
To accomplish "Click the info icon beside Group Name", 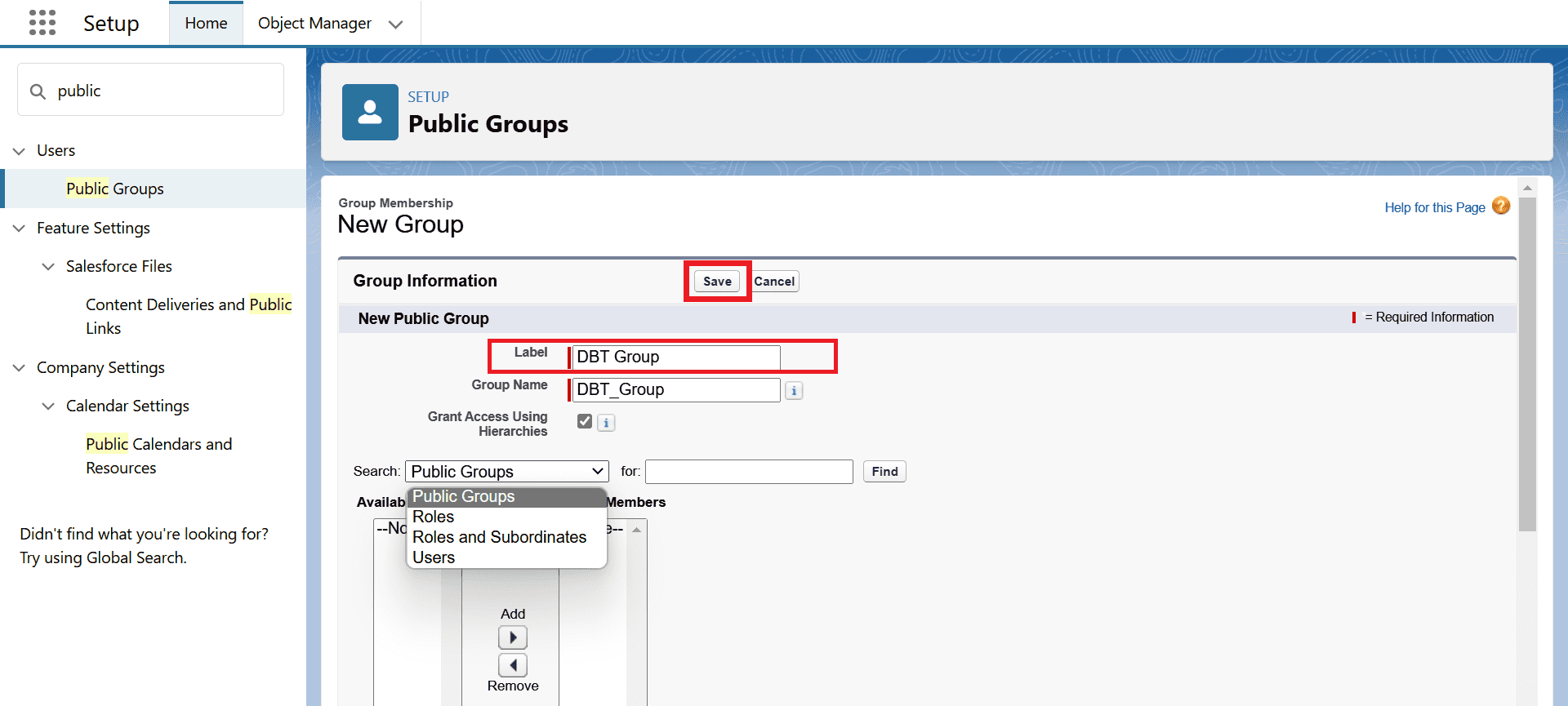I will pos(794,391).
